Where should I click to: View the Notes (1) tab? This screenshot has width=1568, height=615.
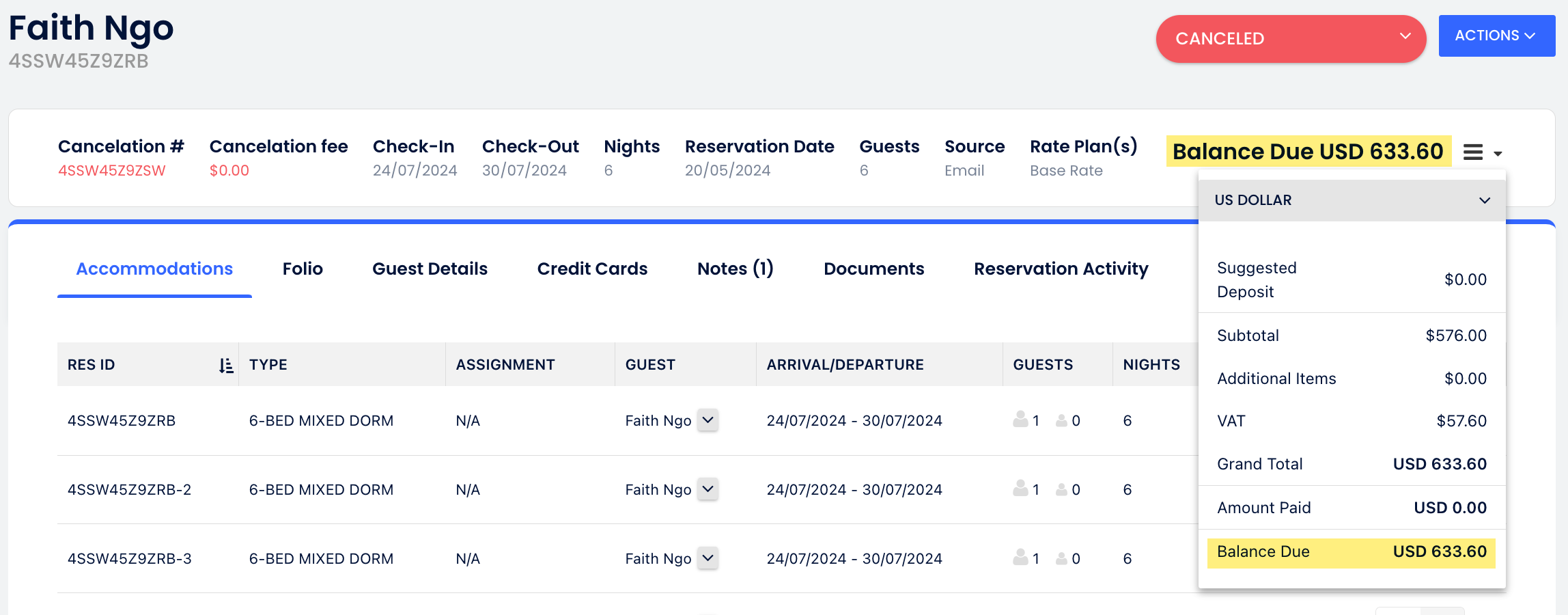[736, 269]
